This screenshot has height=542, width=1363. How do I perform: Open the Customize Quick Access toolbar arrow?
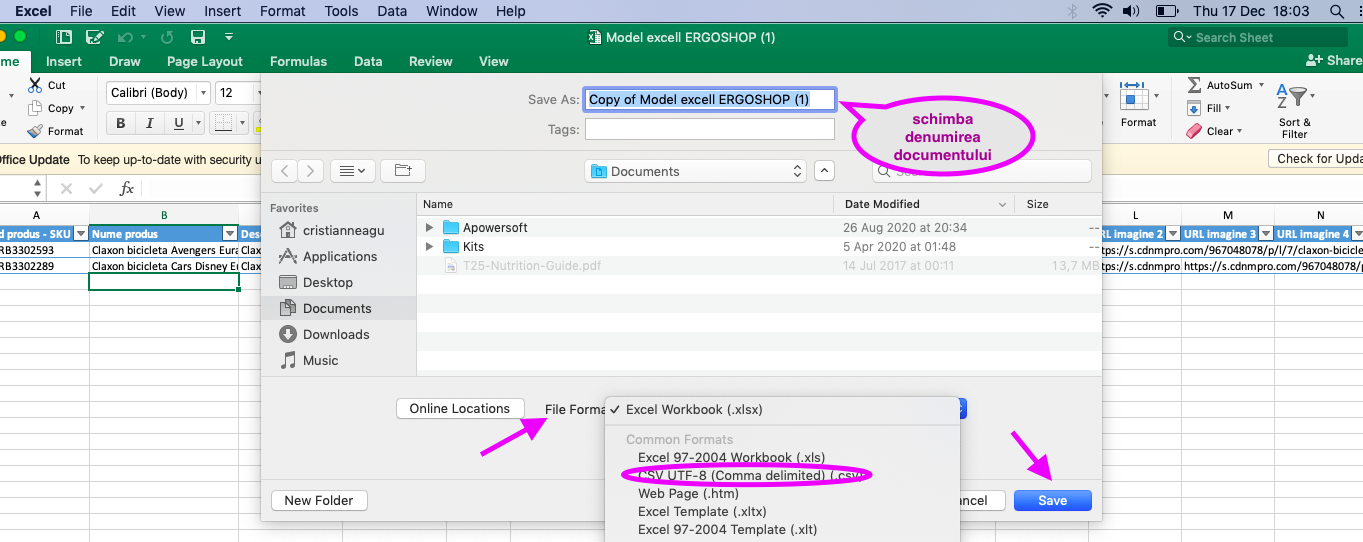[229, 37]
